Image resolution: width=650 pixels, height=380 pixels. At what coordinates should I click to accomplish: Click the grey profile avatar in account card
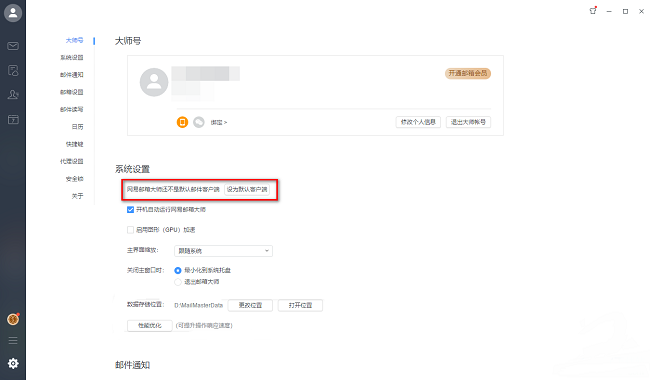click(x=154, y=82)
